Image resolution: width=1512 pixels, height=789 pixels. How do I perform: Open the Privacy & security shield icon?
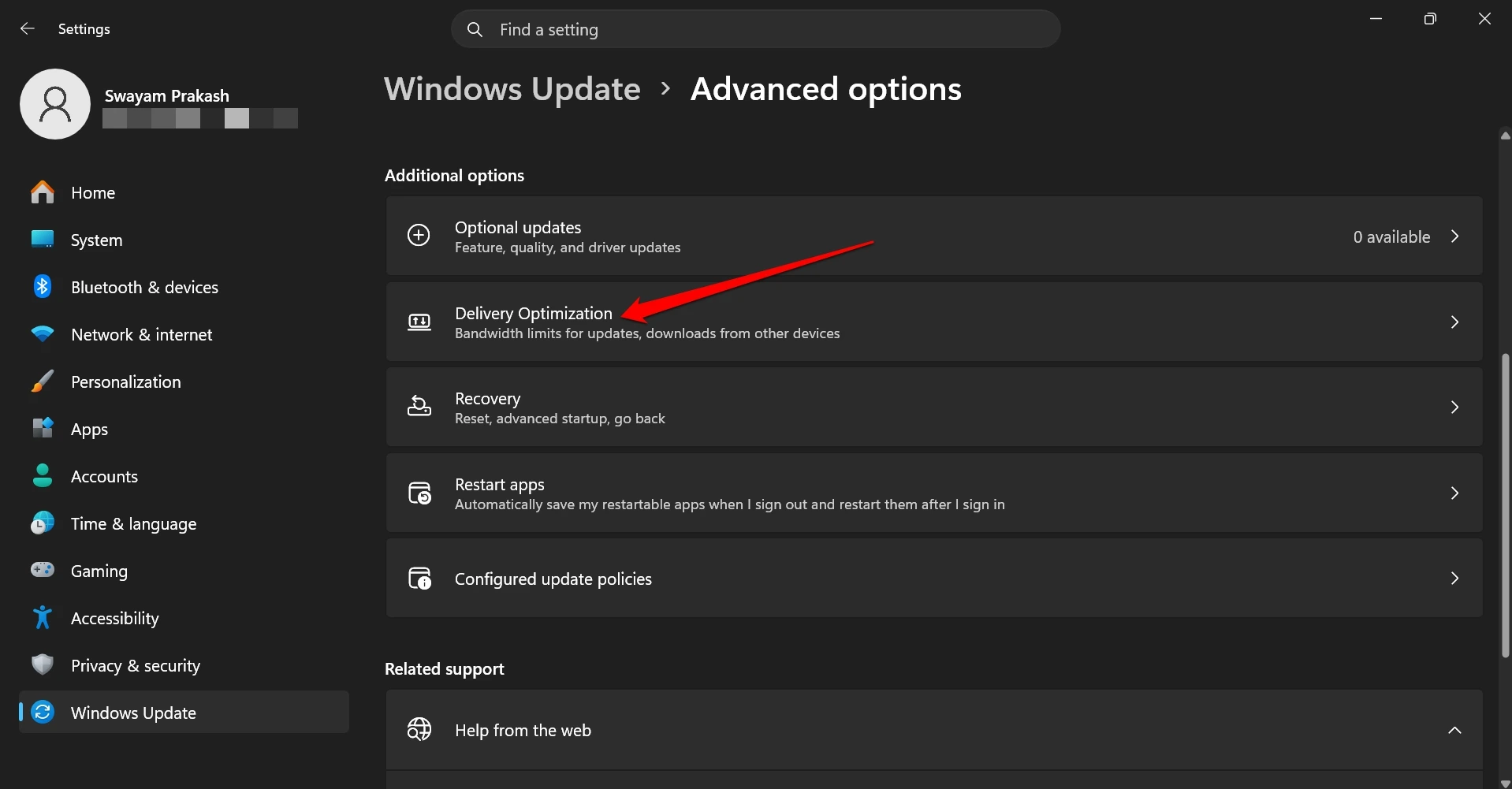[x=42, y=664]
